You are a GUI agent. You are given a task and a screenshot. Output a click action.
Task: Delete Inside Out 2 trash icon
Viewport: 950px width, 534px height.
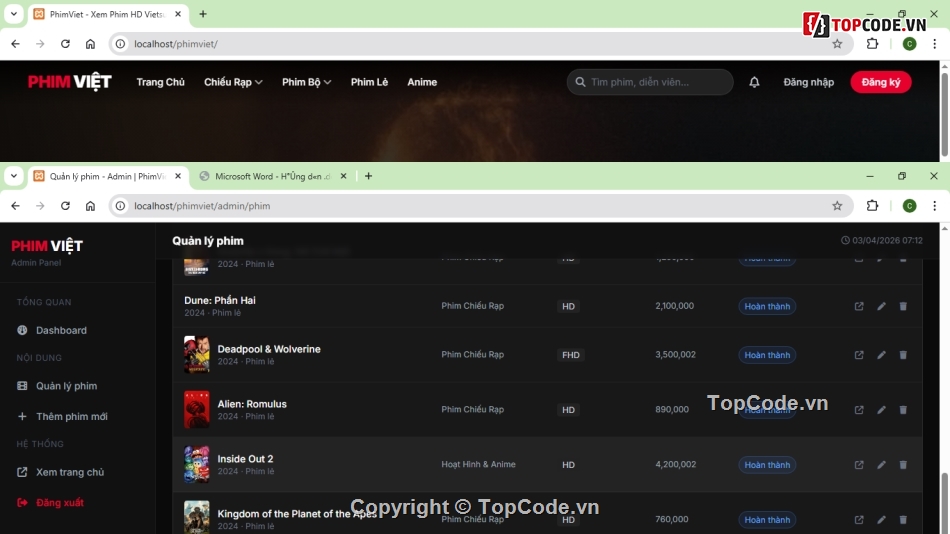tap(903, 464)
